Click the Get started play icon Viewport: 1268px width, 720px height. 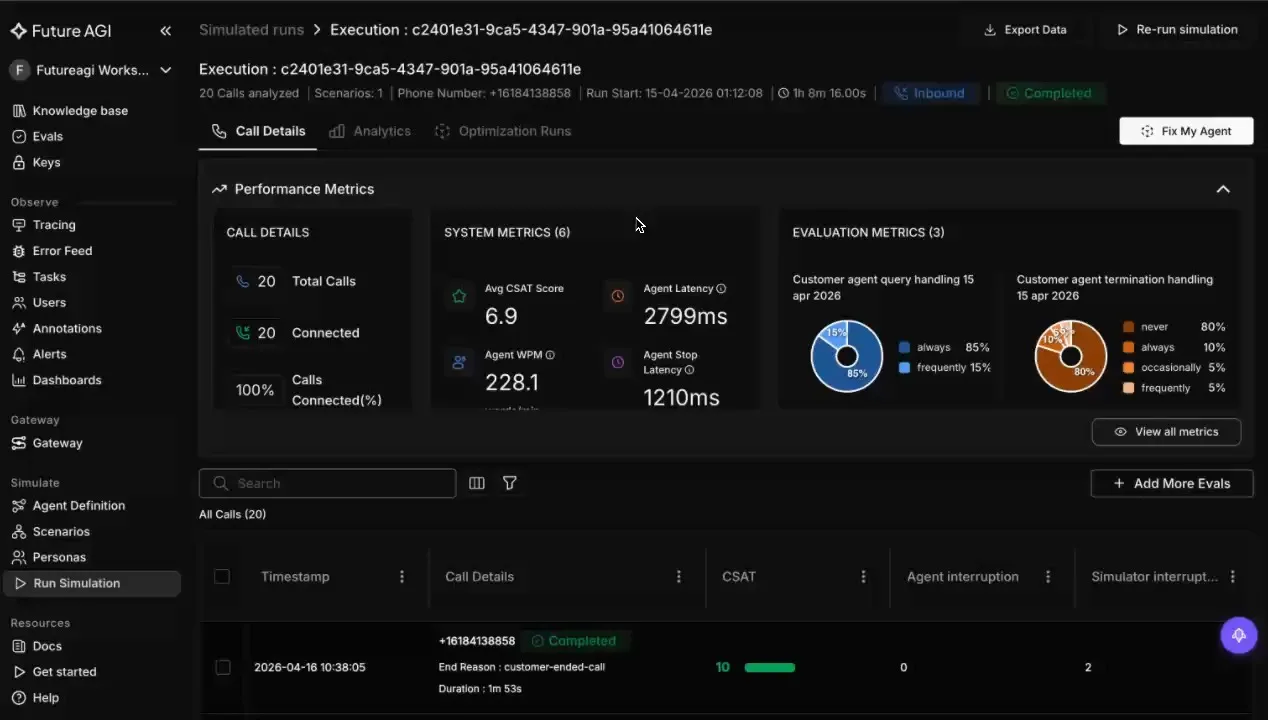point(18,672)
